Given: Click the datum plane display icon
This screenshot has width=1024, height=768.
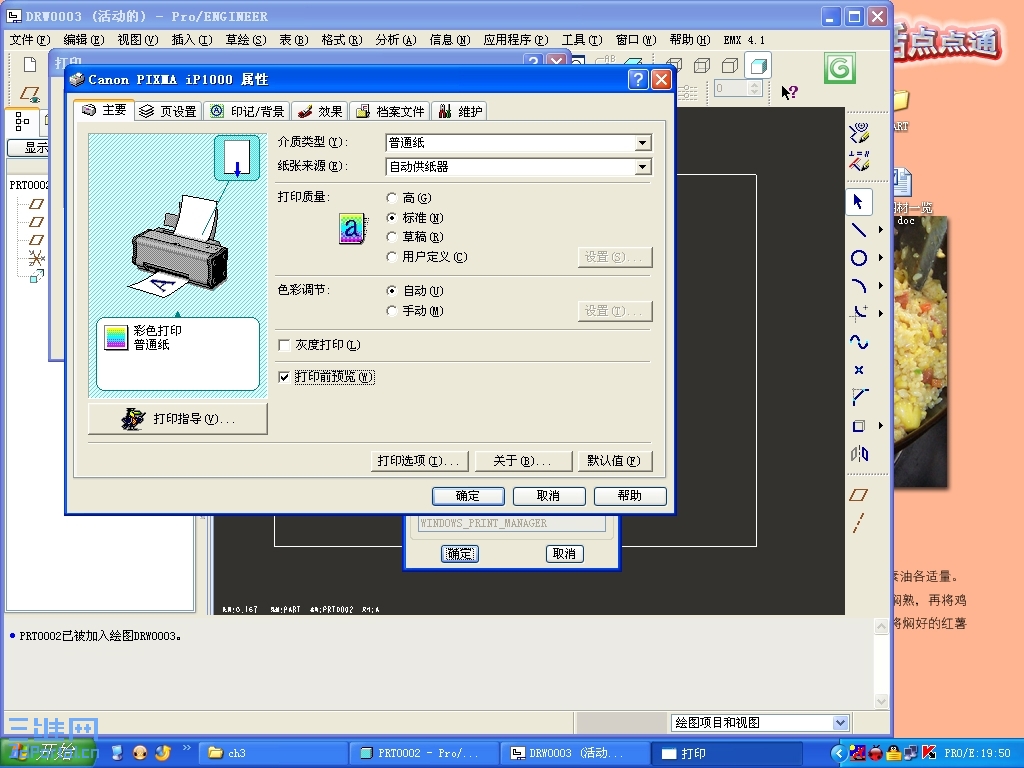Looking at the screenshot, I should click(29, 94).
